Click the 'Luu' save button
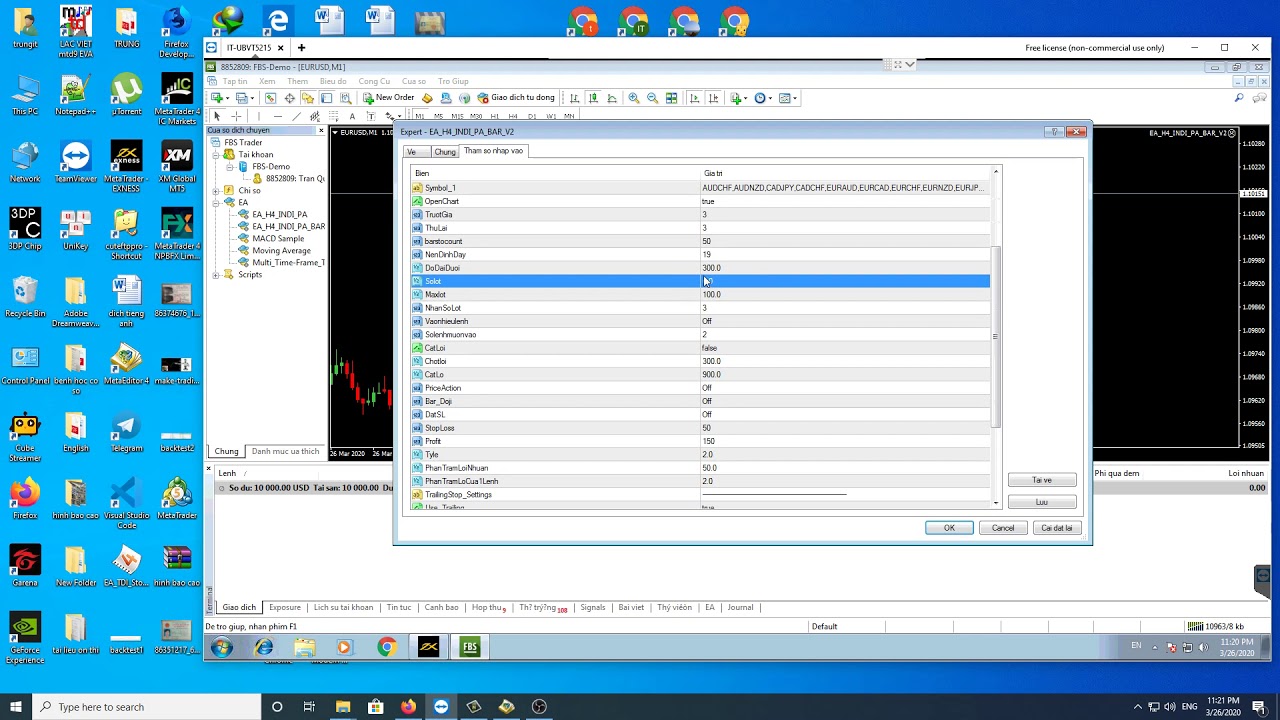Screen dimensions: 1280x720 [1042, 502]
